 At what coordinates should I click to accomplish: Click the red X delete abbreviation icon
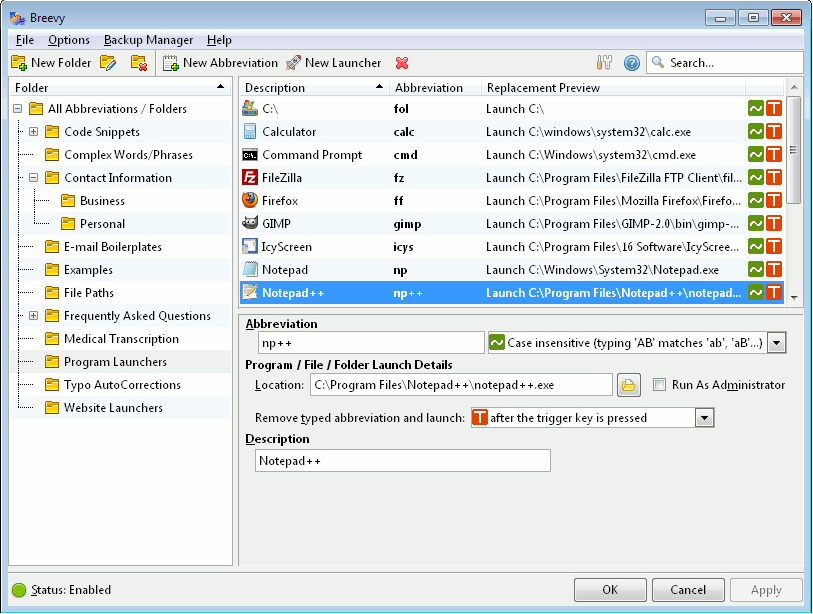(402, 63)
